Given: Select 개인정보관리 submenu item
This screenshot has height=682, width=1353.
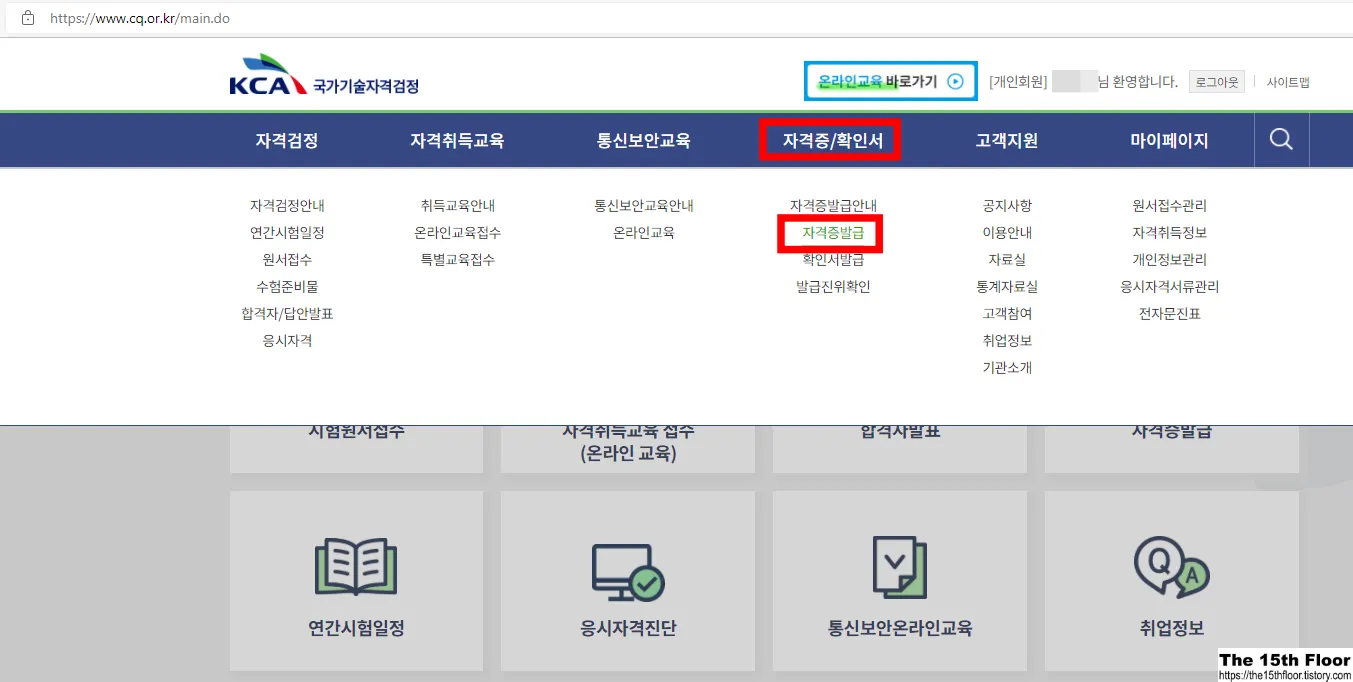Looking at the screenshot, I should pos(1170,260).
